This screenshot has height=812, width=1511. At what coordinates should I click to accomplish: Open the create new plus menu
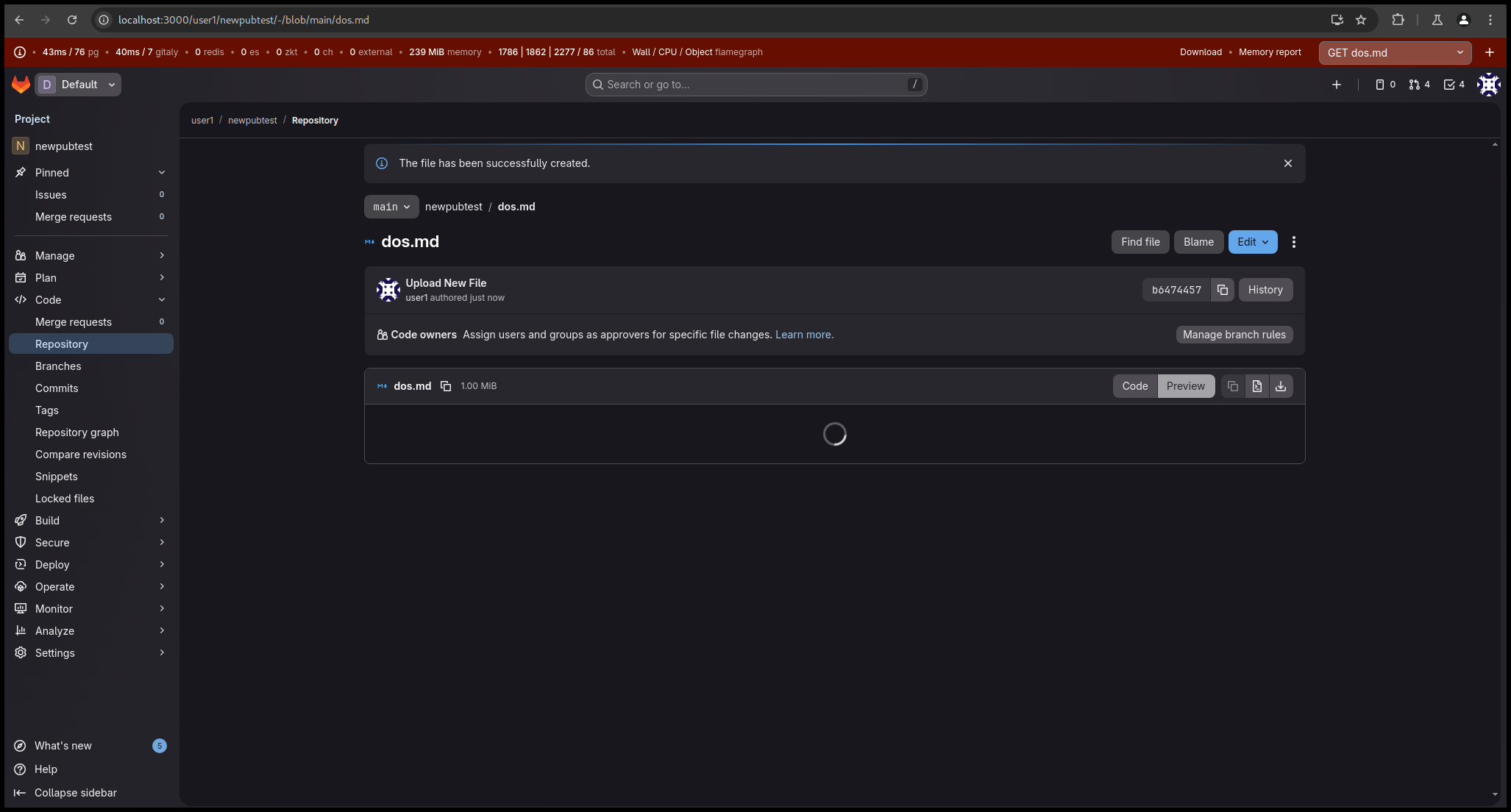click(x=1336, y=85)
